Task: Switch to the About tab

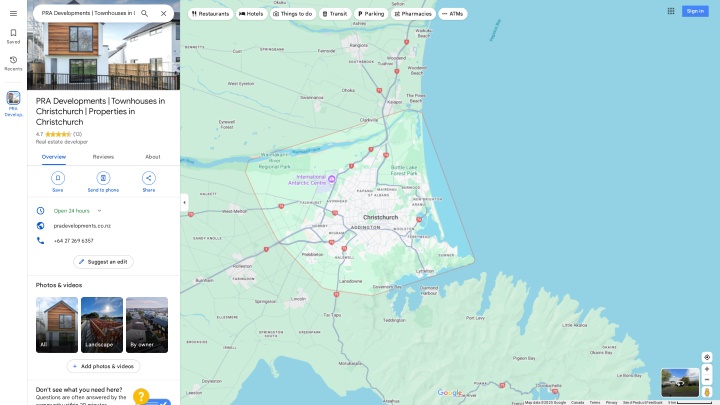Action: (x=153, y=157)
